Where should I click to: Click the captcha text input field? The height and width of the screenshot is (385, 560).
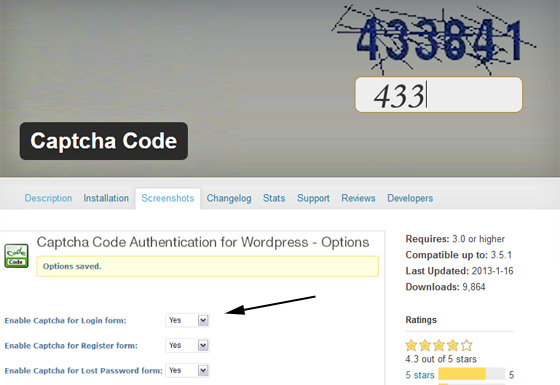coord(439,95)
